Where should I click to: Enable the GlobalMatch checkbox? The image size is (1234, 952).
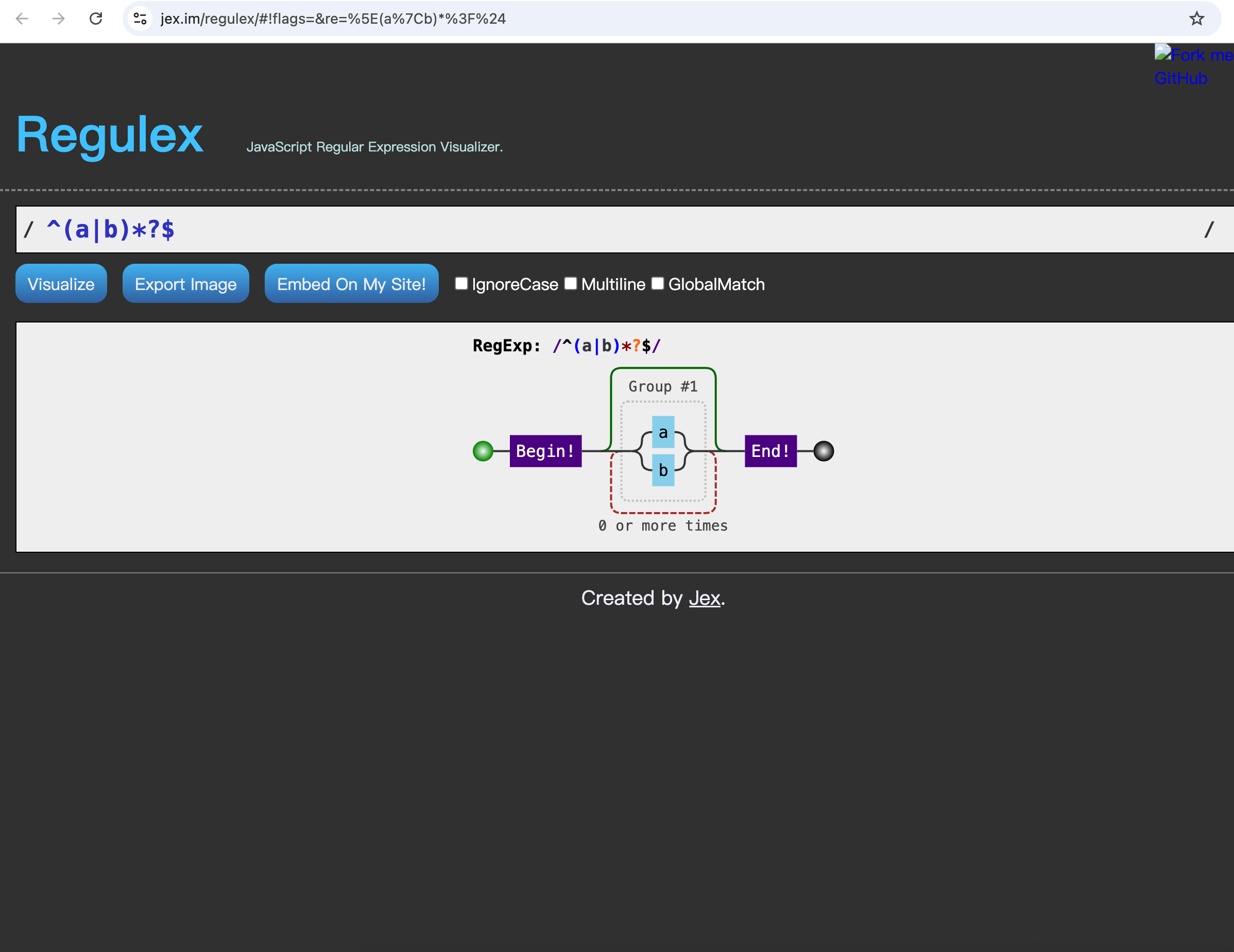[x=657, y=283]
